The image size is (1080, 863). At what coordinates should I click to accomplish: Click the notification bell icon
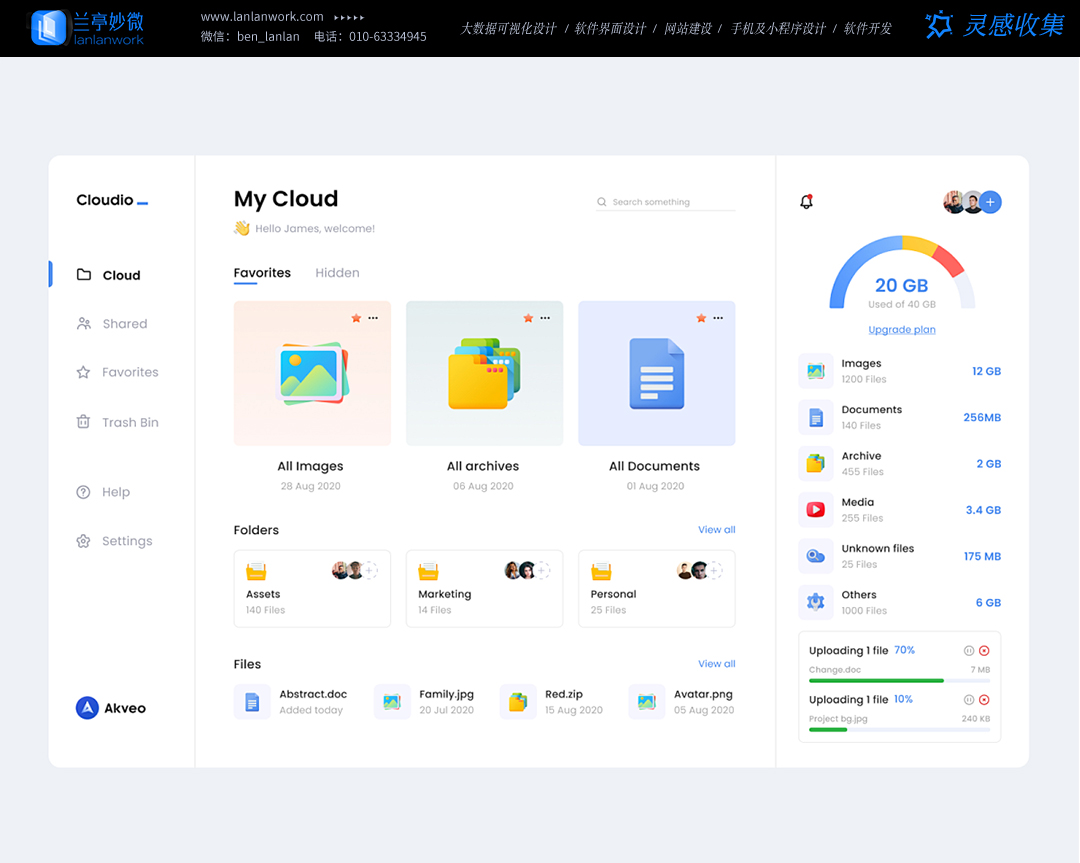pyautogui.click(x=806, y=202)
